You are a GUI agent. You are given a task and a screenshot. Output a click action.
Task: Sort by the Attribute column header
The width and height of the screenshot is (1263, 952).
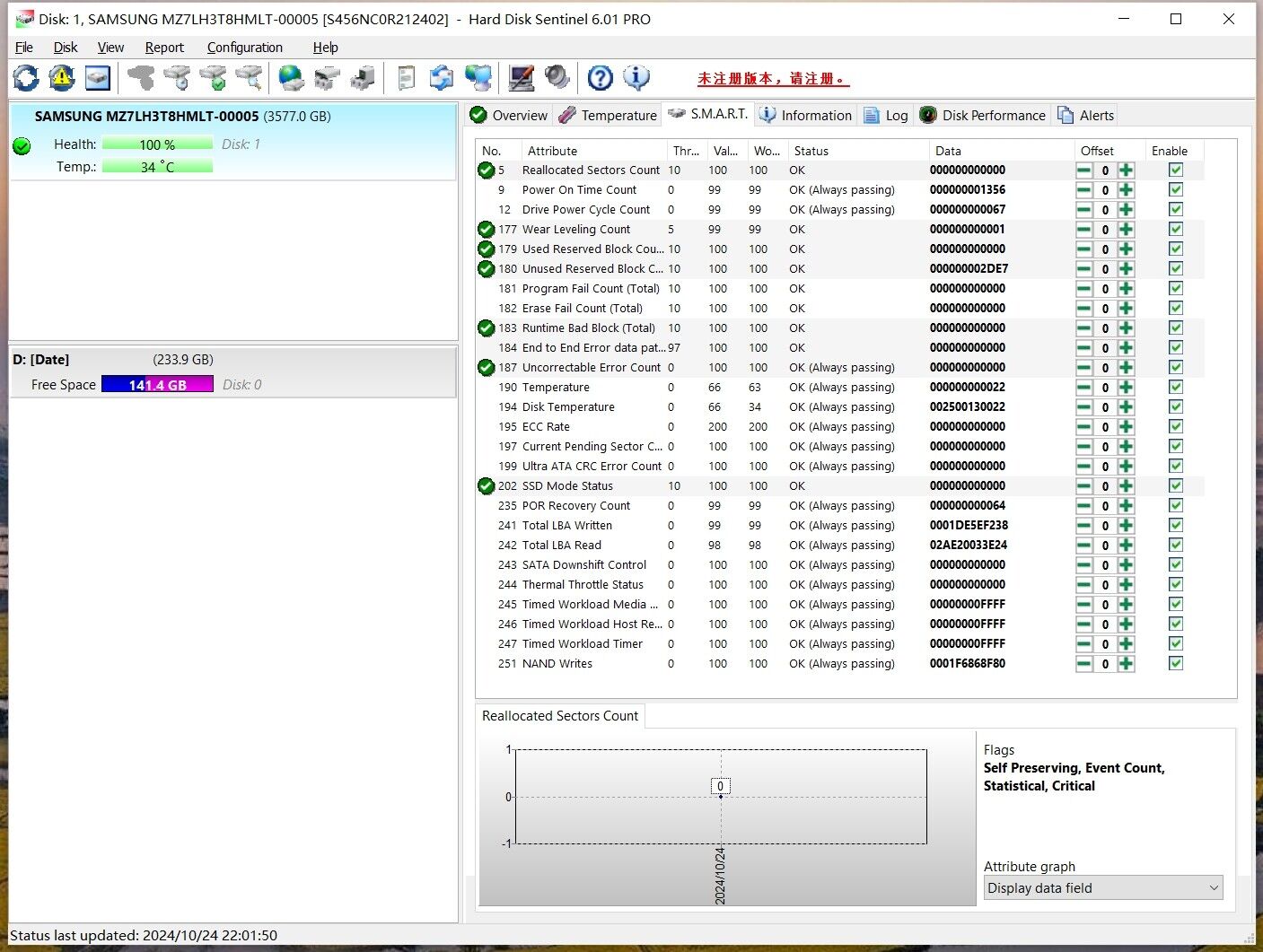(x=595, y=151)
